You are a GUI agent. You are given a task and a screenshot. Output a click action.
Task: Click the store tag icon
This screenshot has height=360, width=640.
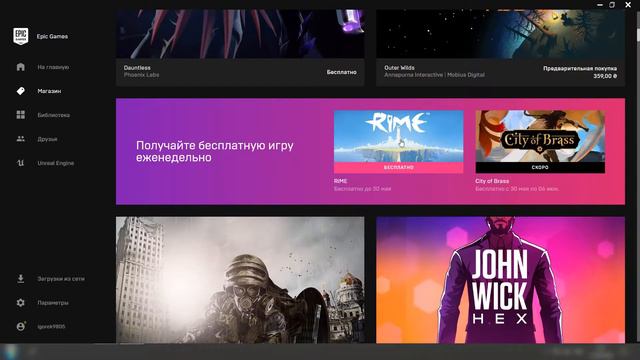20,91
